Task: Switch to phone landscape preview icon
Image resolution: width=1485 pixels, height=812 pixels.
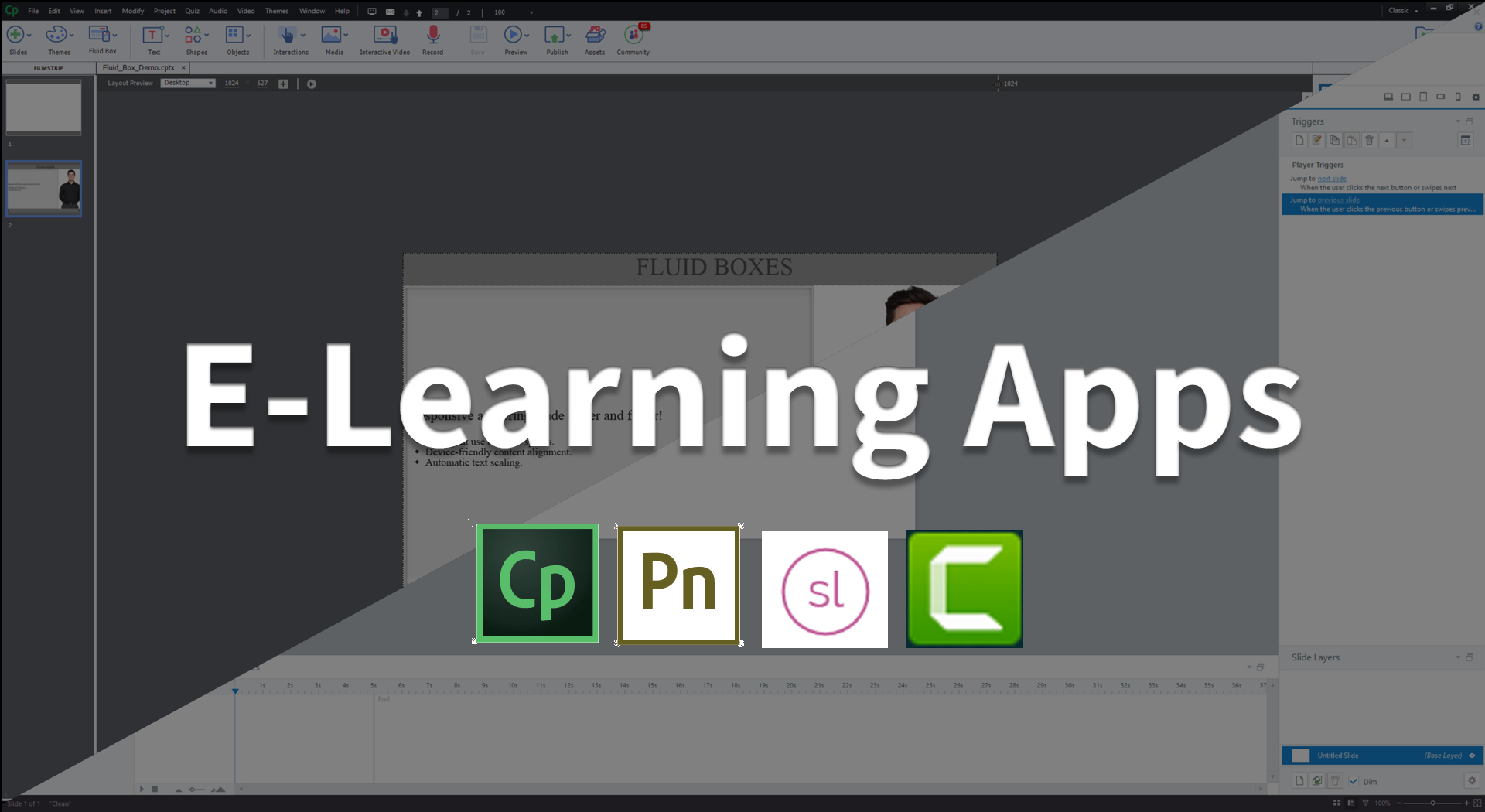Action: (x=1440, y=97)
